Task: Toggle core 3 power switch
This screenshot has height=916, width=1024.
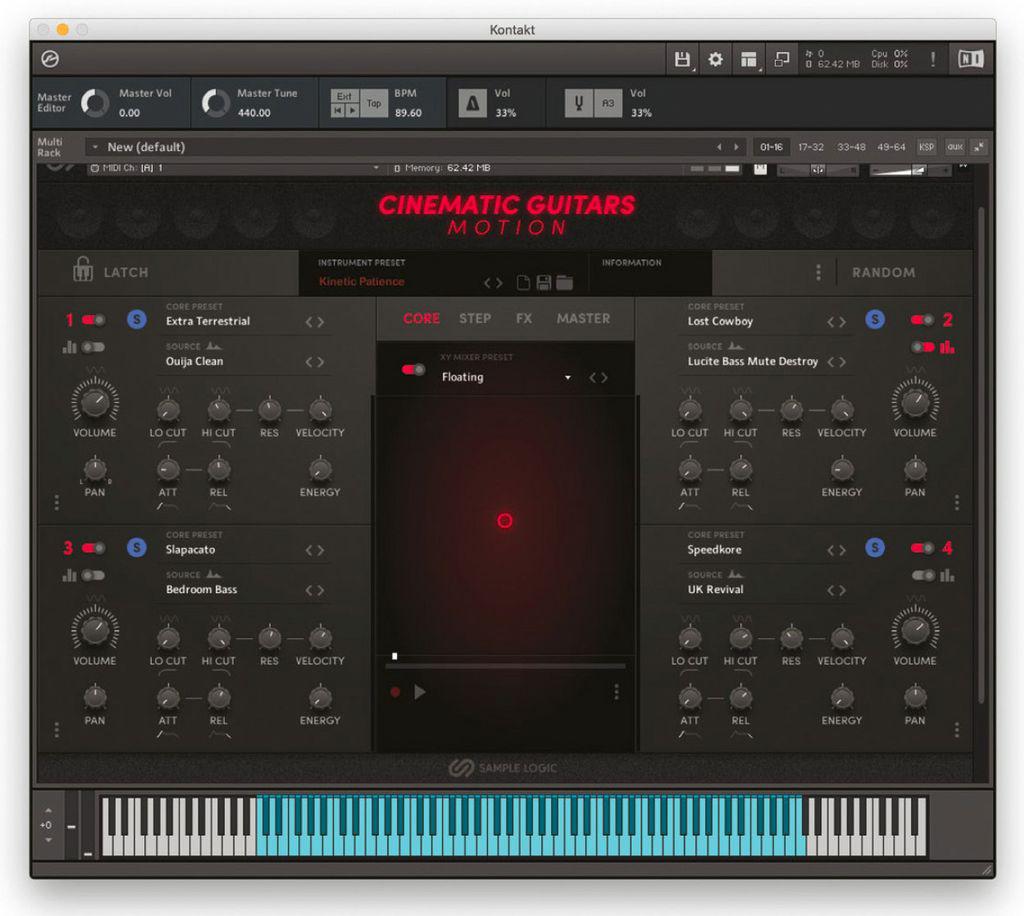Action: coord(93,548)
